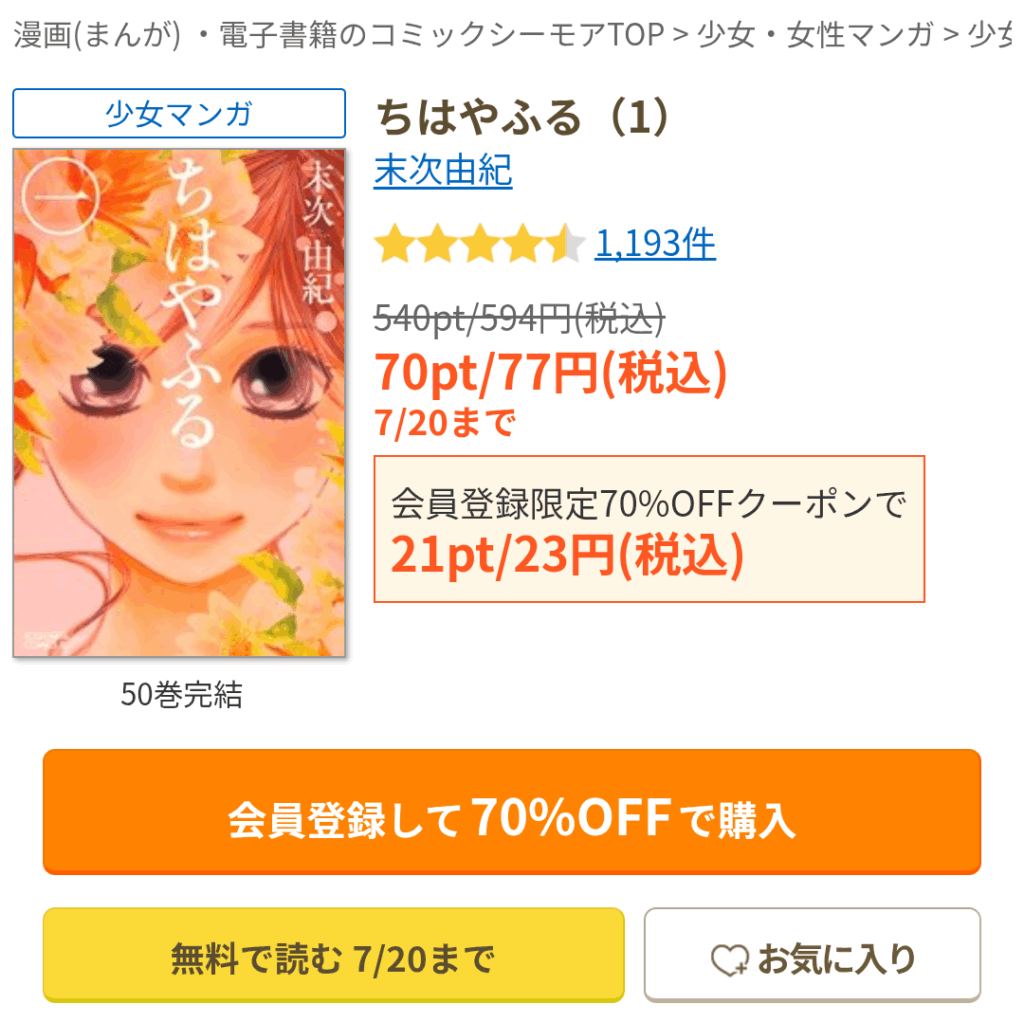Click the title ちはやふる（1）
The image size is (1024, 1022).
[522, 118]
